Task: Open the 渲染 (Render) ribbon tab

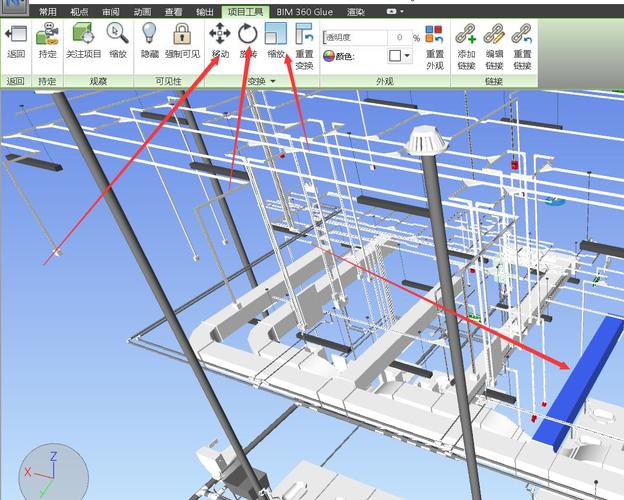Action: (355, 12)
